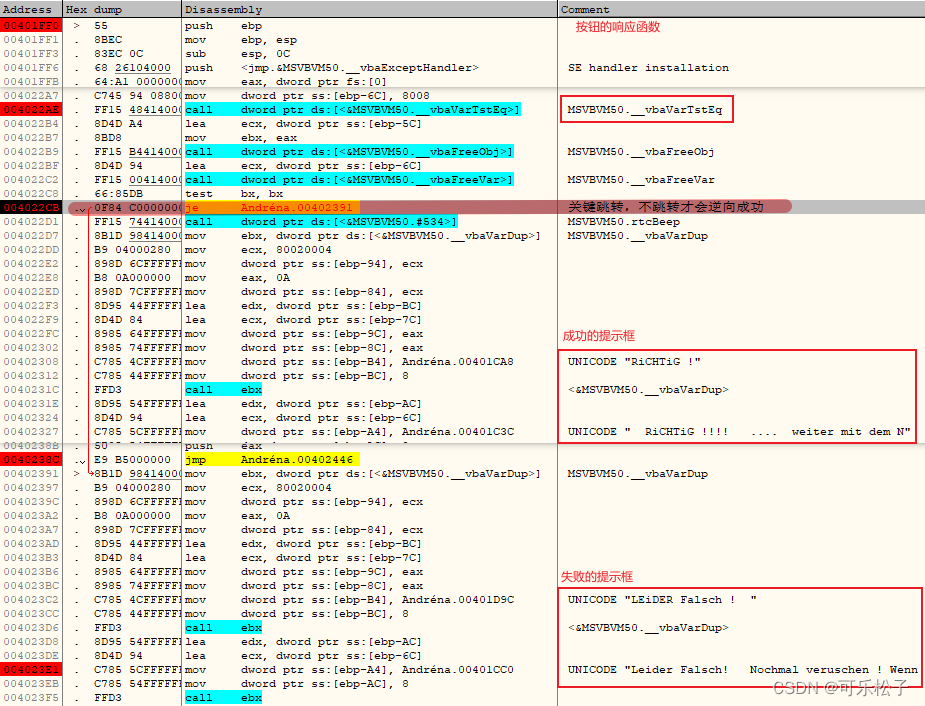
Task: Click the Address column header
Action: tap(28, 8)
